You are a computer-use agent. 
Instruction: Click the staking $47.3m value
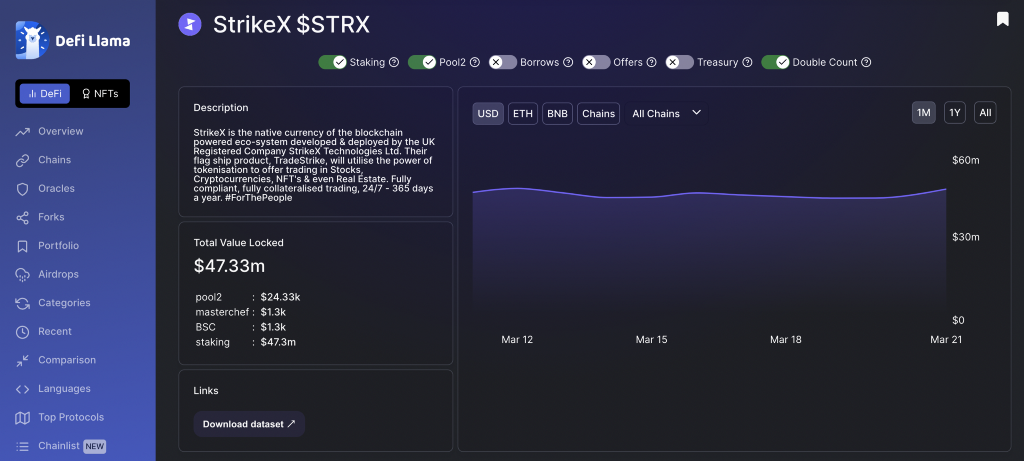(278, 342)
